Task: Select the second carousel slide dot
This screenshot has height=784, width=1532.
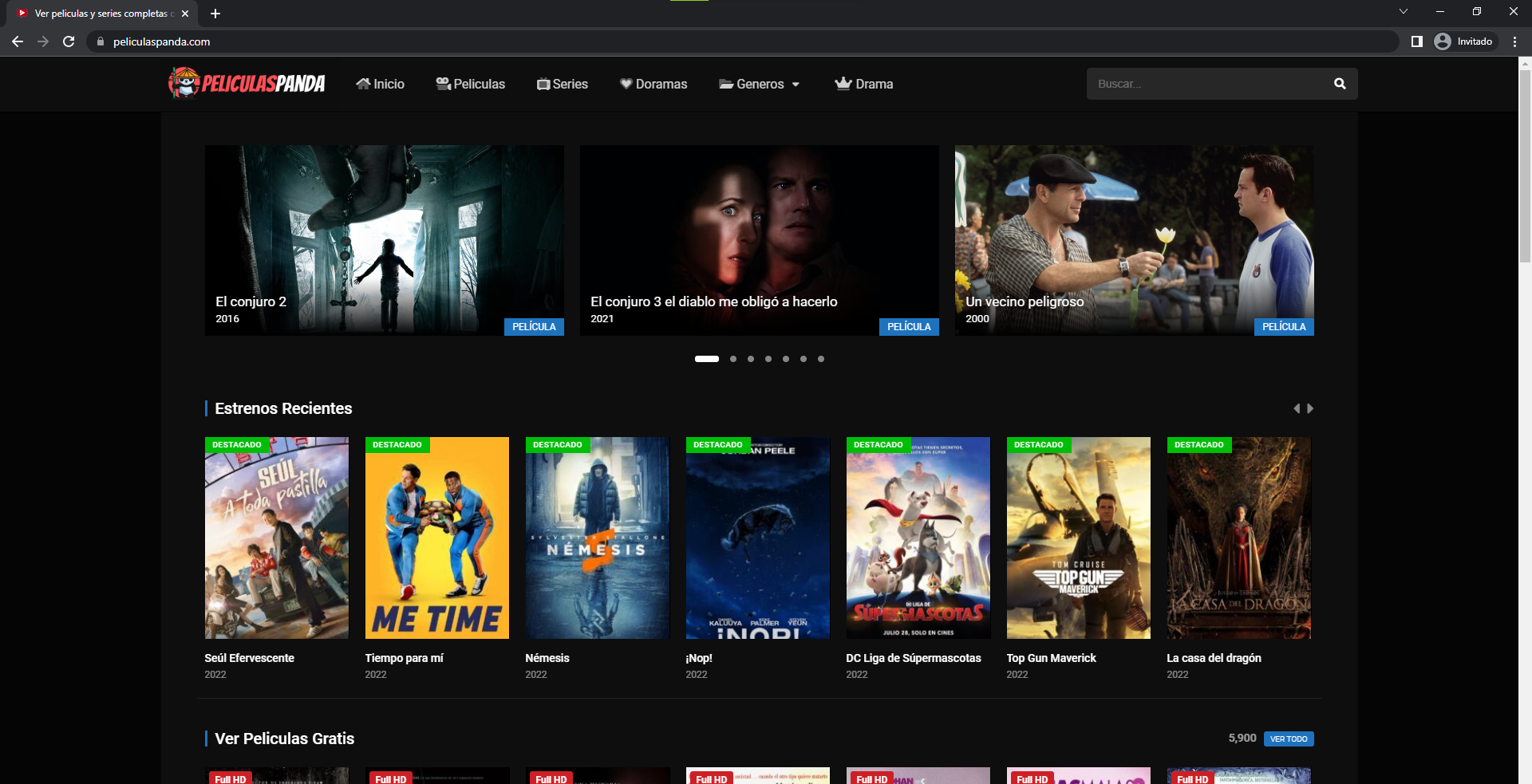Action: tap(733, 359)
